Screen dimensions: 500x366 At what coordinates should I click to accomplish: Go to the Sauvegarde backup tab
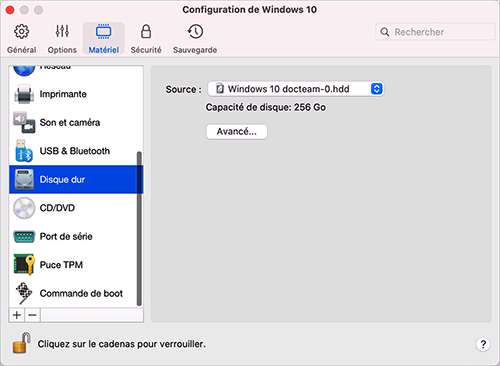(x=195, y=38)
